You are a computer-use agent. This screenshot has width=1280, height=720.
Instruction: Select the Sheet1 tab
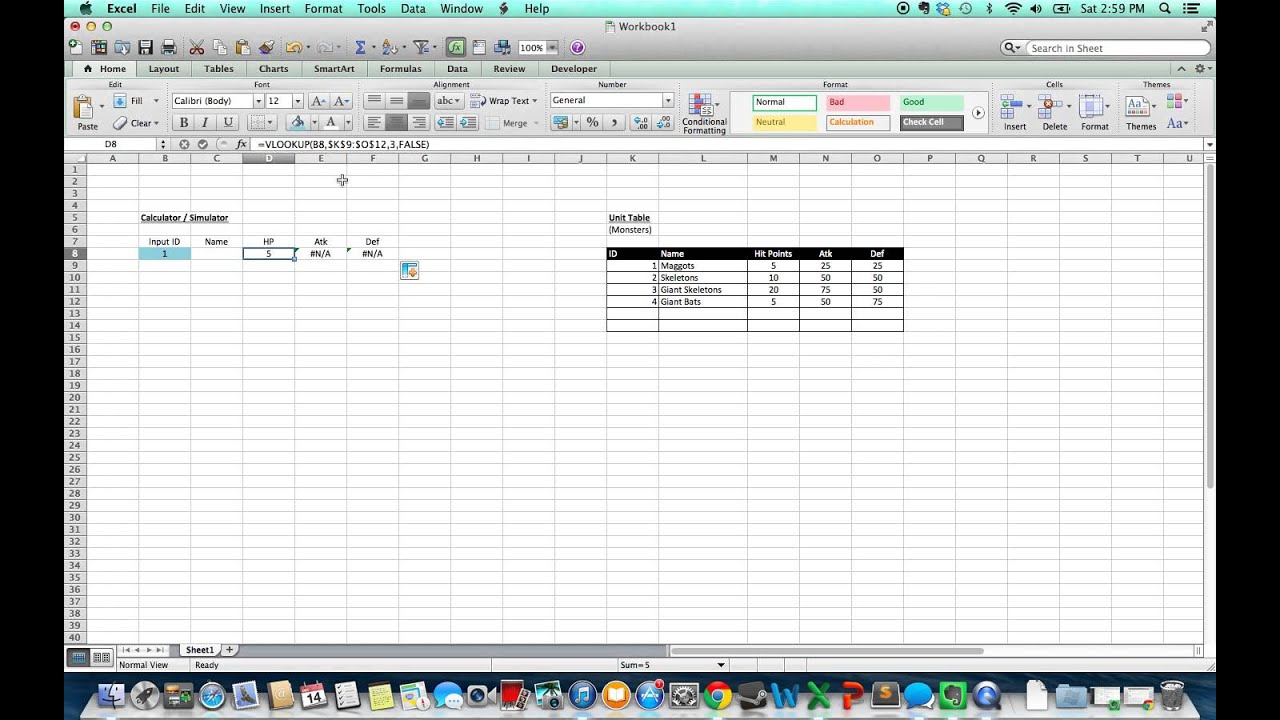tap(199, 650)
